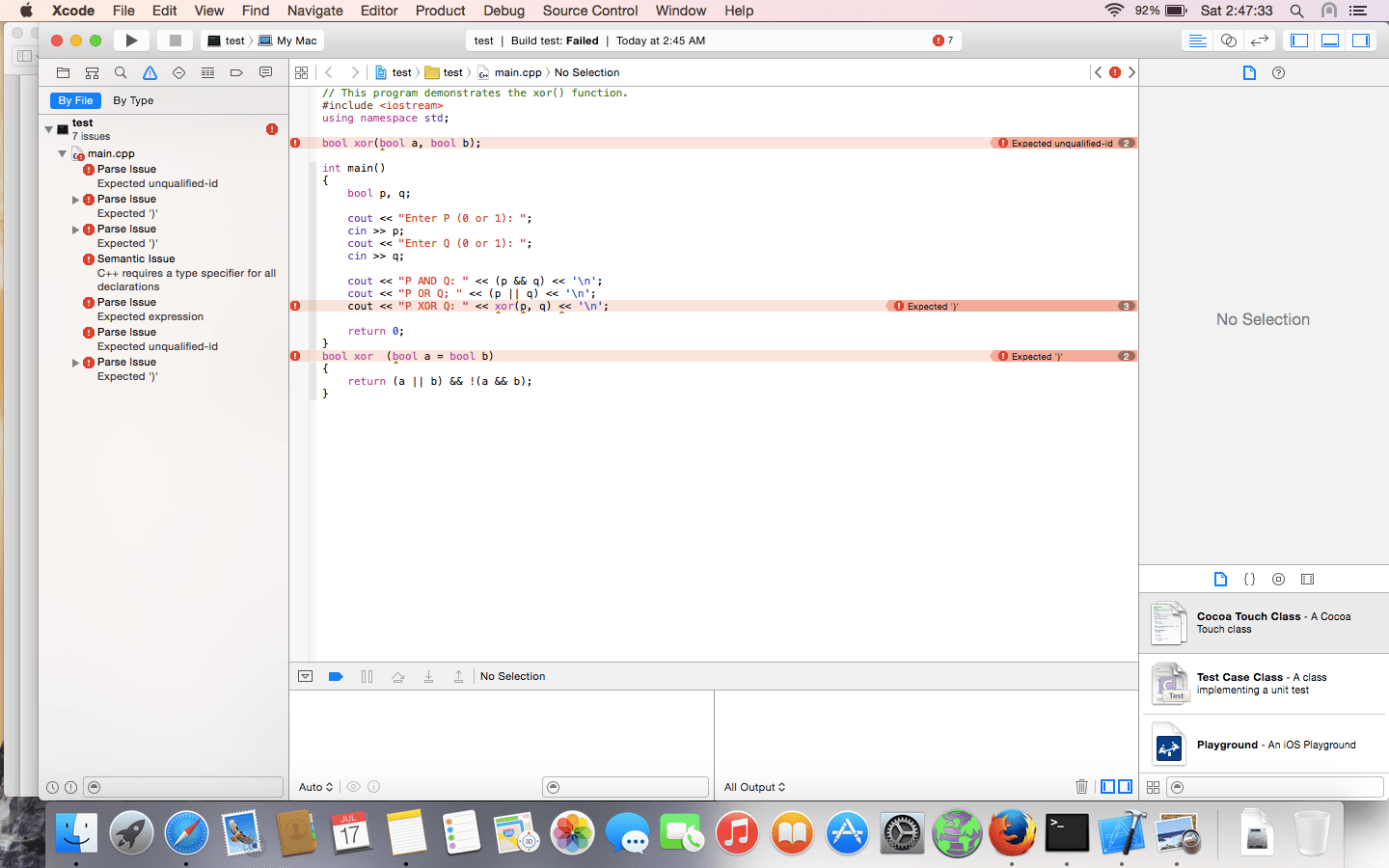Show only the variables view pane toggle

coord(1108,787)
